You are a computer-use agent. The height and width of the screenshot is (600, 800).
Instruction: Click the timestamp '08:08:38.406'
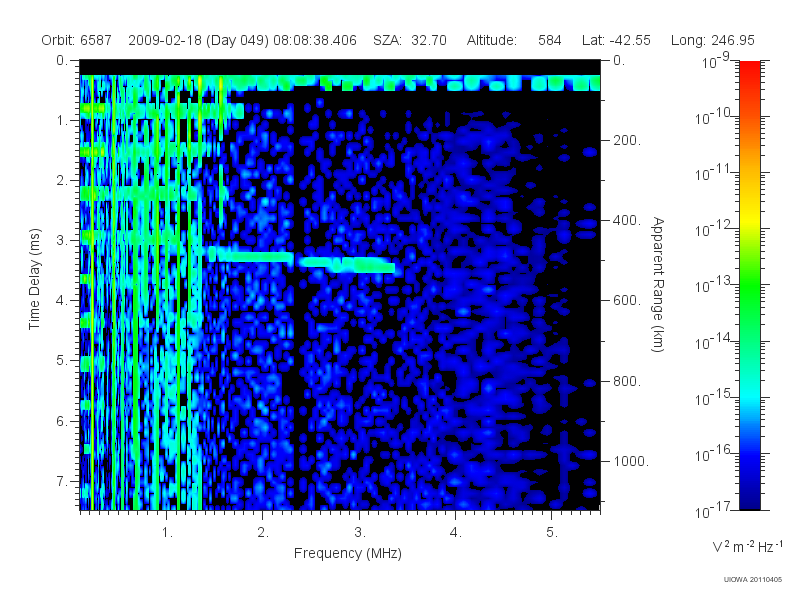click(315, 40)
